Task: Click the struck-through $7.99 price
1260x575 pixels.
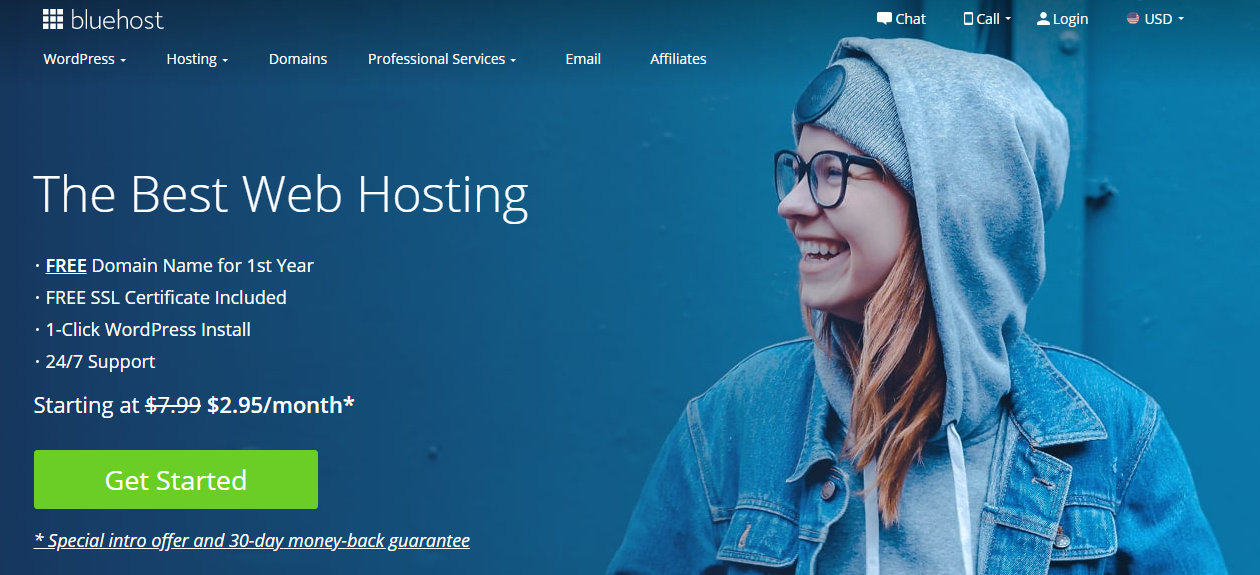Action: click(174, 405)
